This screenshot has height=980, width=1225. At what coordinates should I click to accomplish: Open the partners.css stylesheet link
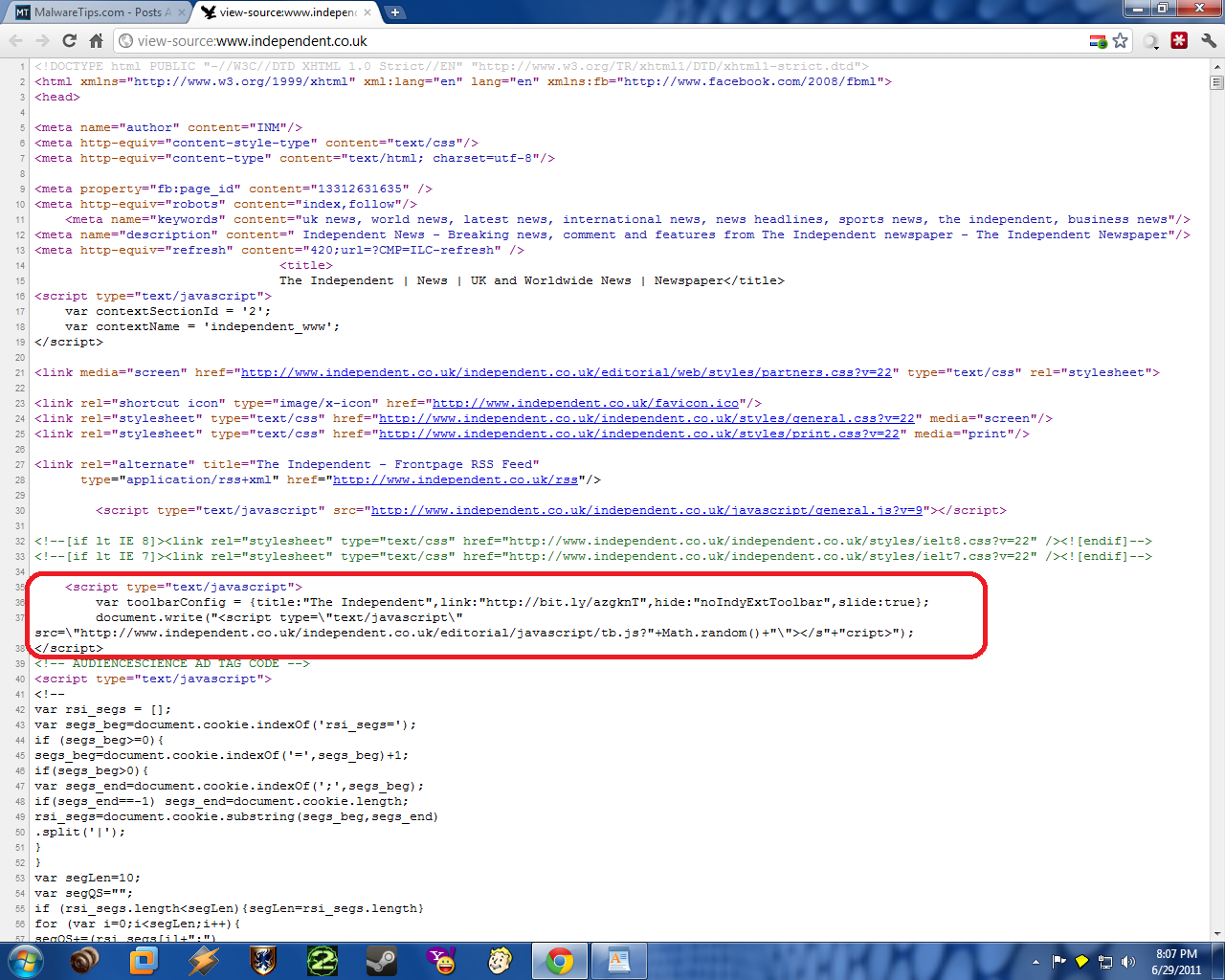[x=567, y=372]
